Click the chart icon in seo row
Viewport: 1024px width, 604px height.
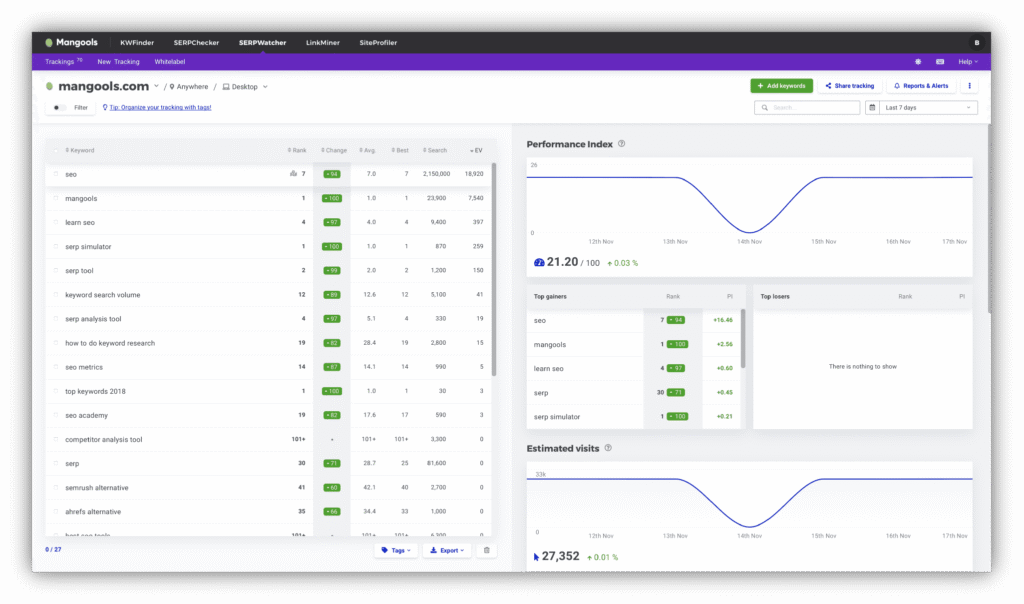[293, 174]
